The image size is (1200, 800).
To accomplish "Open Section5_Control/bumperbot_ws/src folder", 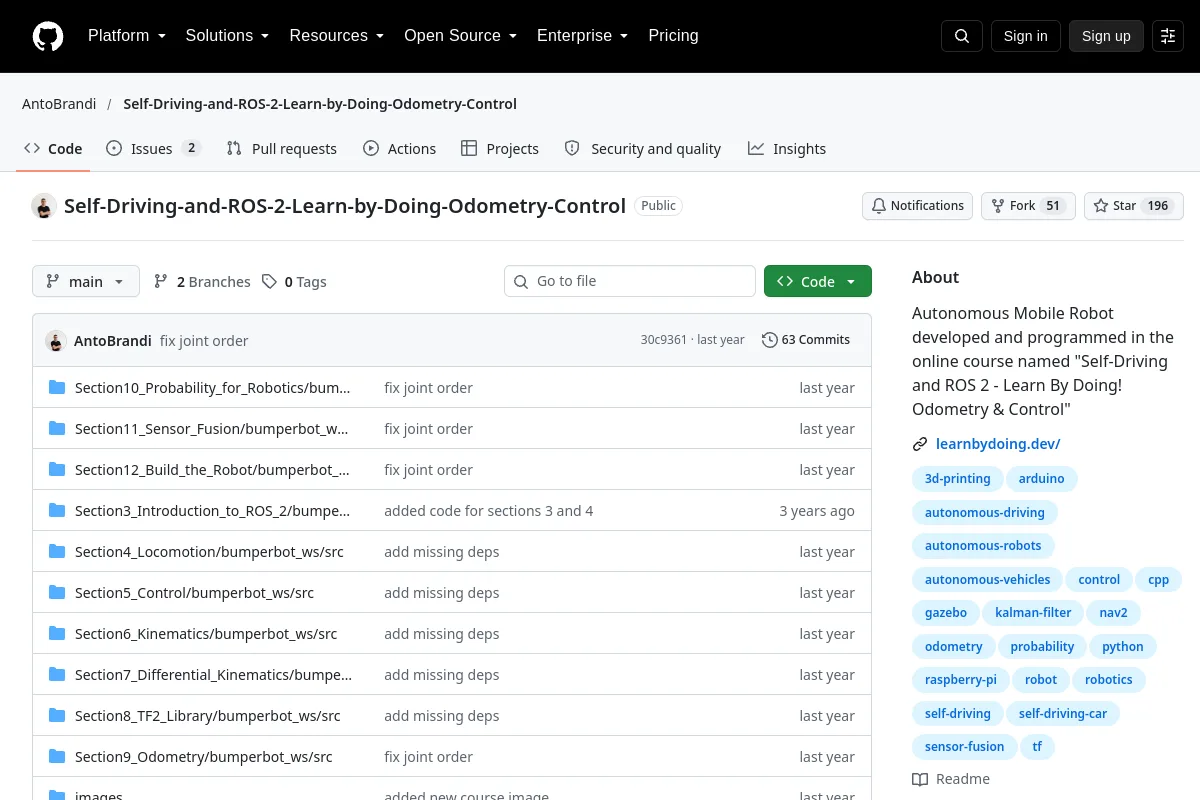I will pyautogui.click(x=194, y=593).
